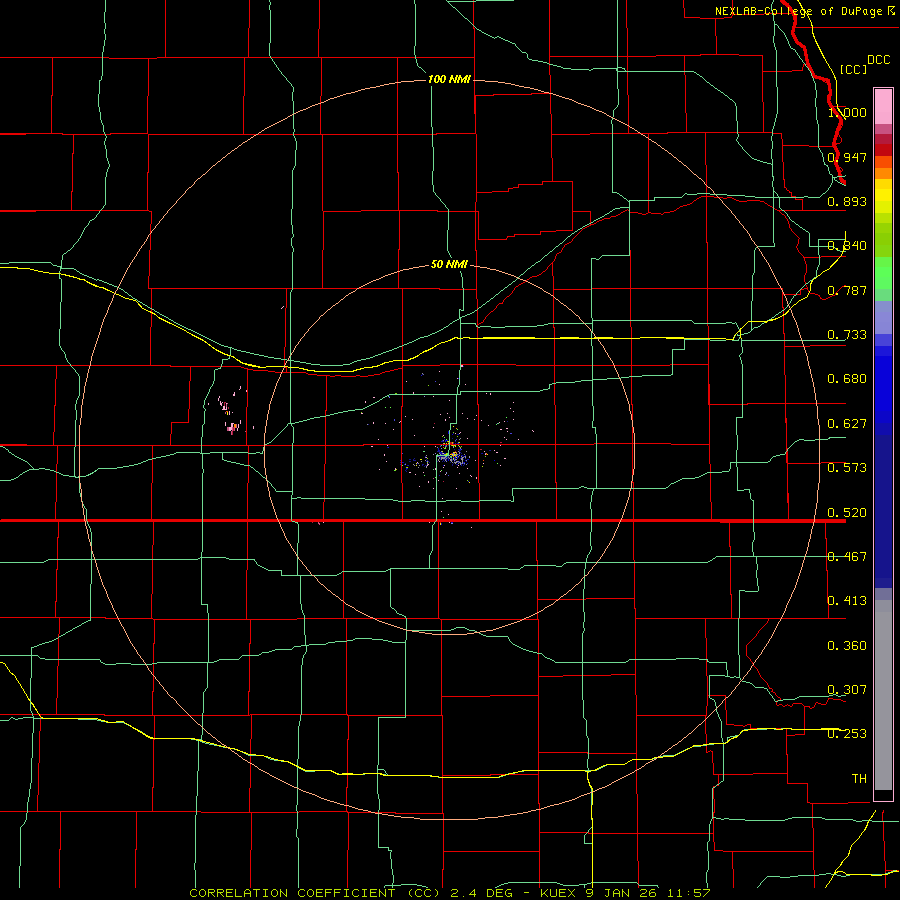900x900 pixels.
Task: Click the 100 NMI range ring label
Action: (x=449, y=79)
